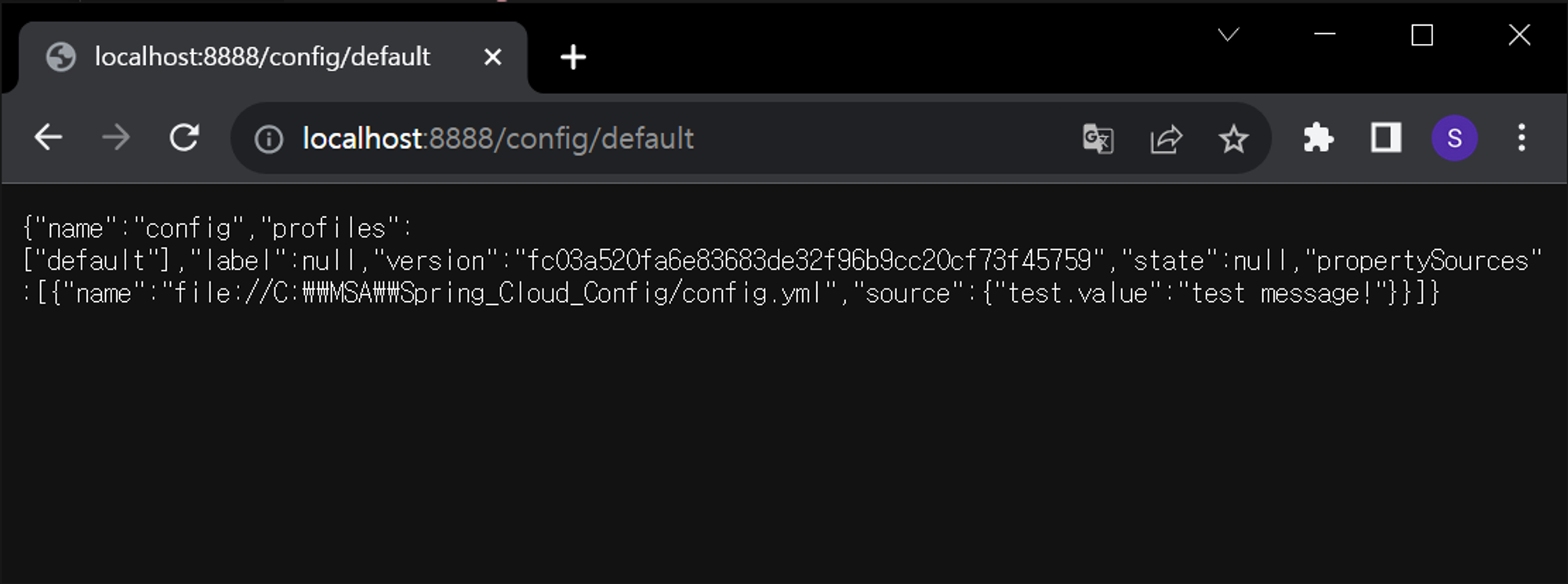Click the globe favicon on the tab

point(61,57)
